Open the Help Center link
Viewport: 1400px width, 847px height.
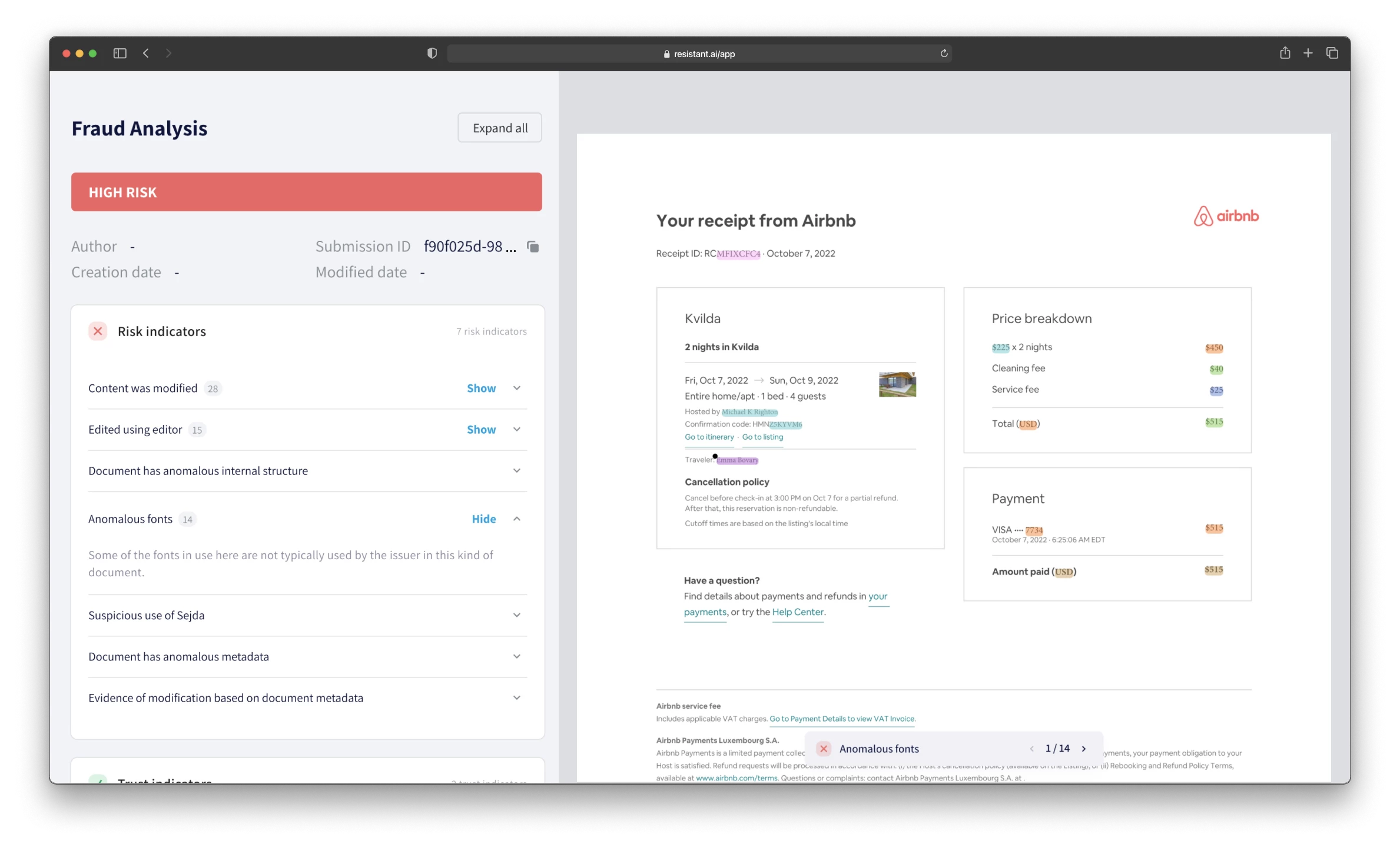point(798,612)
